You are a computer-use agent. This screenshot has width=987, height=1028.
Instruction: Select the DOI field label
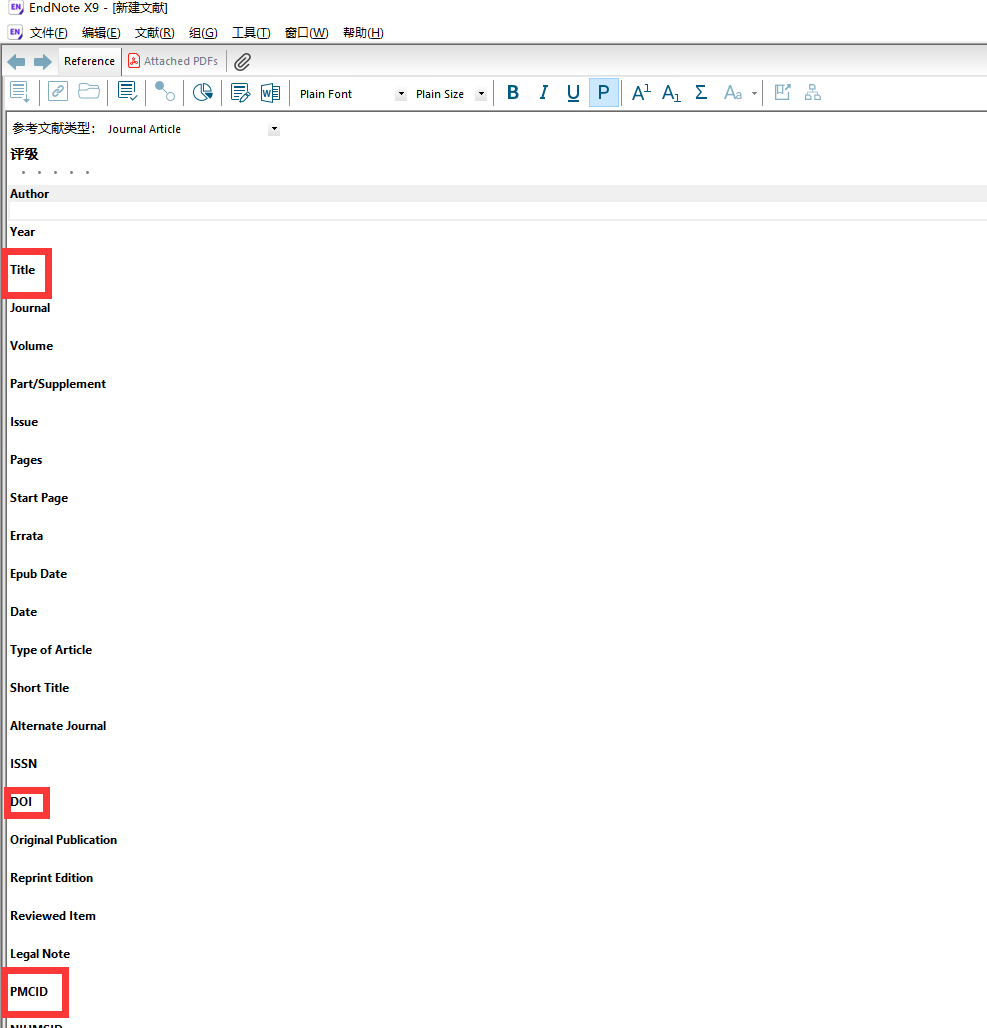(x=21, y=802)
